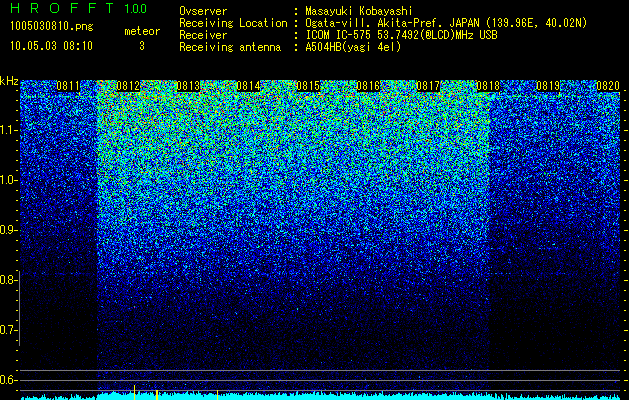Click the Receiving Location label
This screenshot has height=400, width=629.
point(233,23)
